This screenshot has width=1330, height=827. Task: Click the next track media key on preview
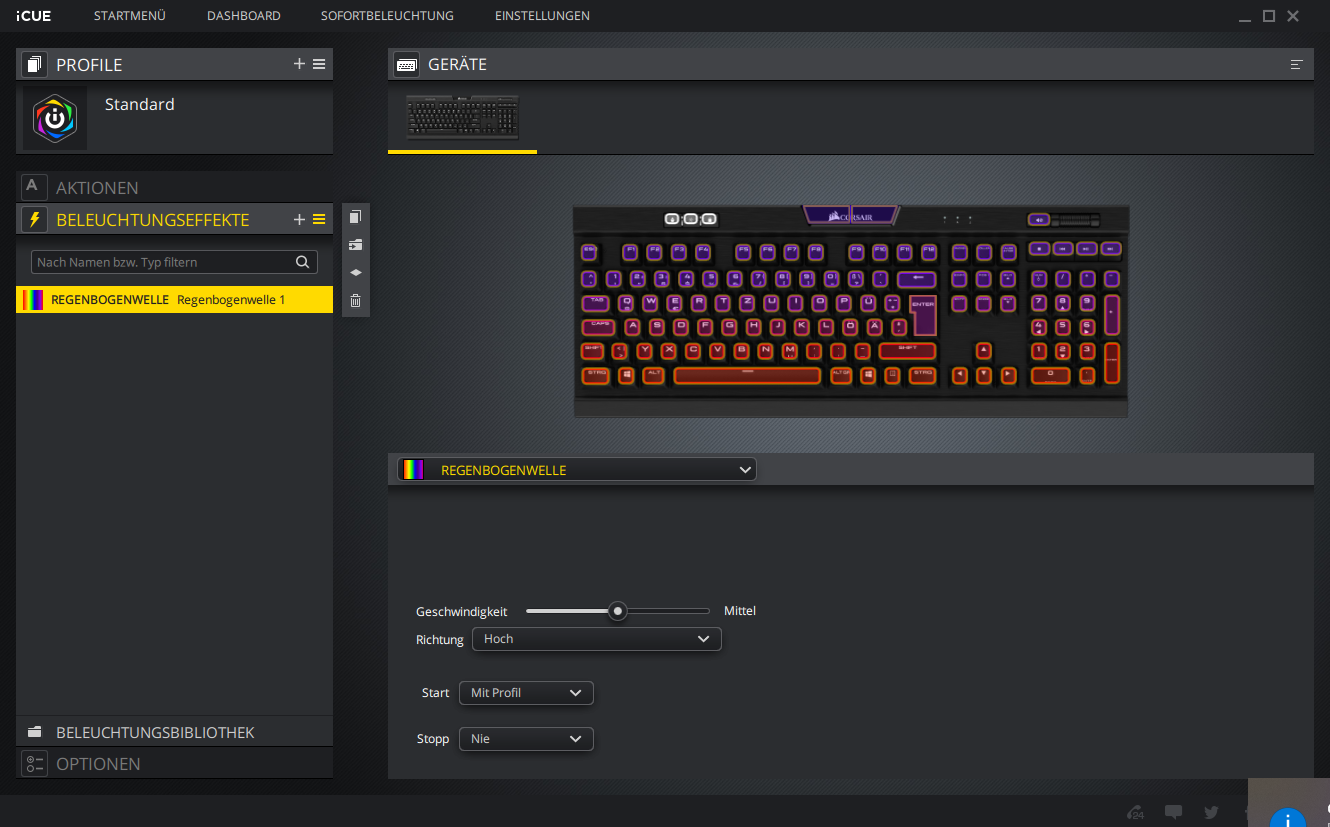pyautogui.click(x=1111, y=248)
